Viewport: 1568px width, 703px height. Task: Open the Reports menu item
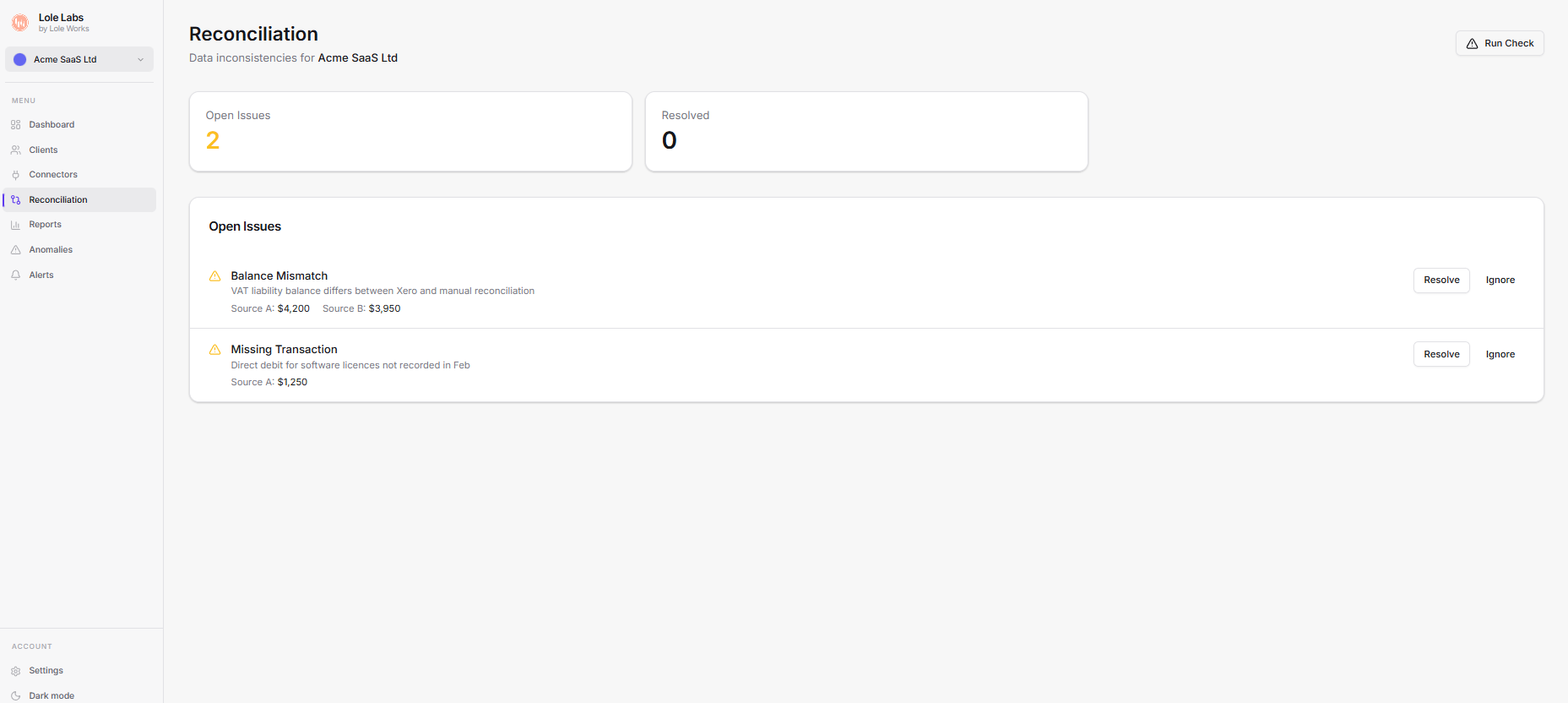(x=79, y=225)
